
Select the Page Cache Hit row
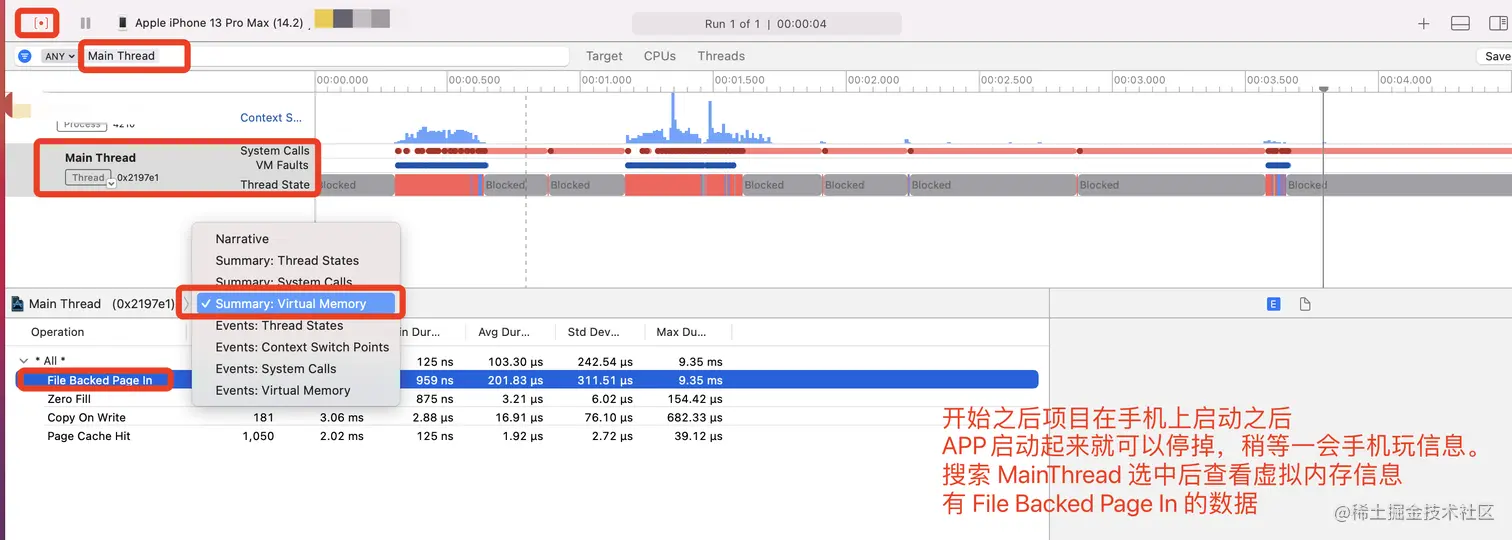(528, 436)
